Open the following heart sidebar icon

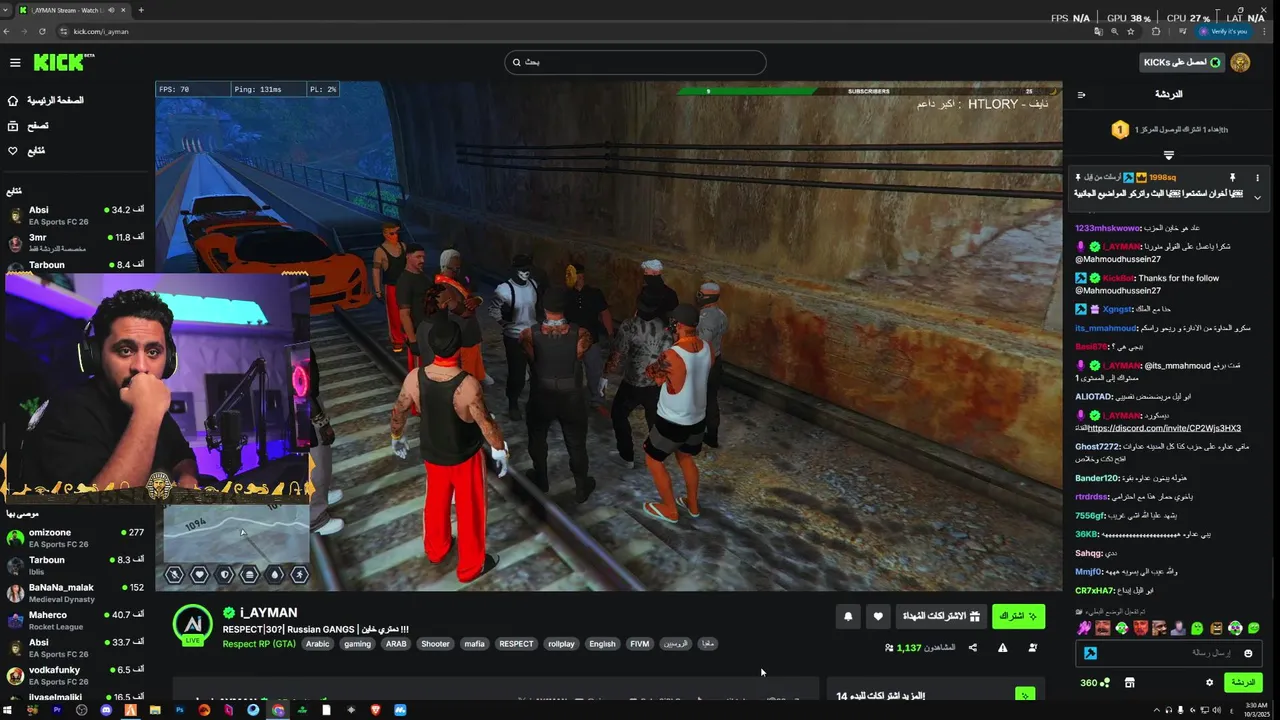(x=13, y=151)
